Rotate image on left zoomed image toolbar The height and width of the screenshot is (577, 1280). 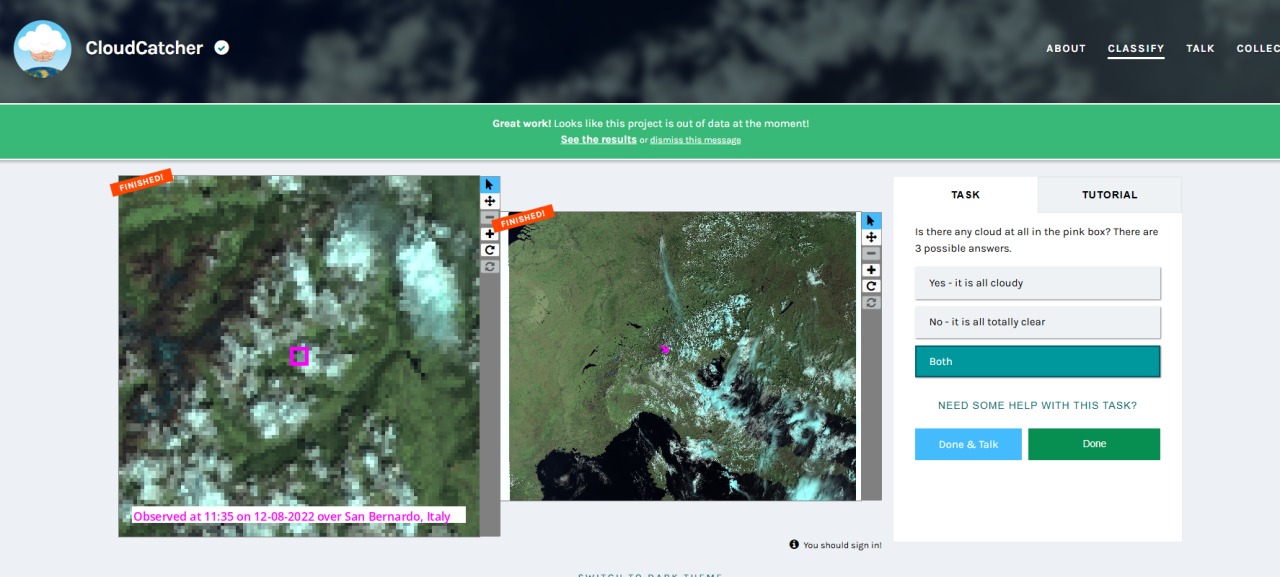coord(490,250)
